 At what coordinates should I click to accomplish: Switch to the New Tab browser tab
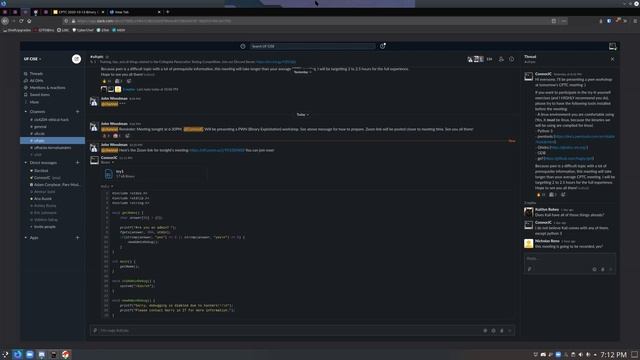point(135,12)
